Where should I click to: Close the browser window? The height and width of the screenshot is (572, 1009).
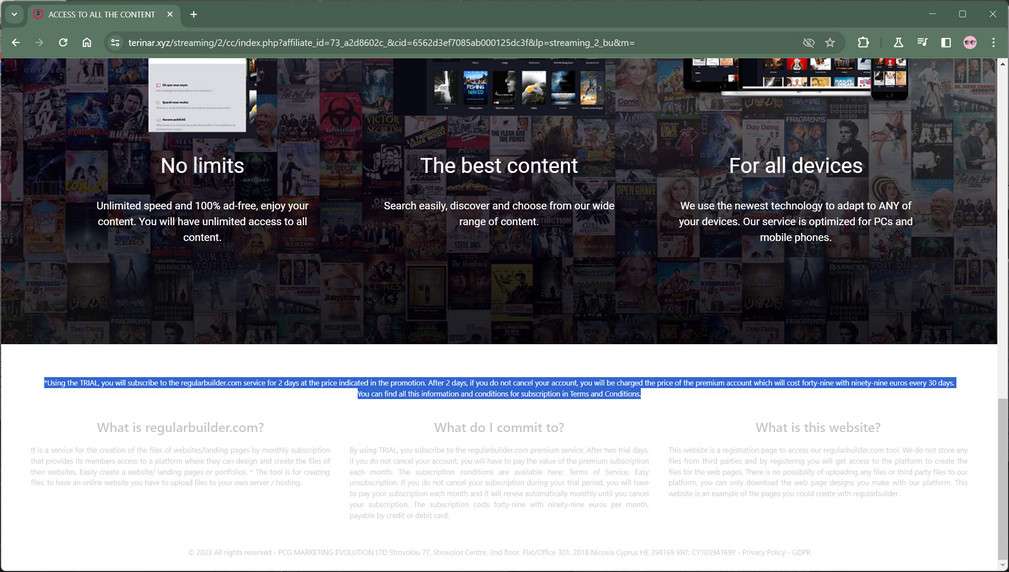click(x=992, y=14)
